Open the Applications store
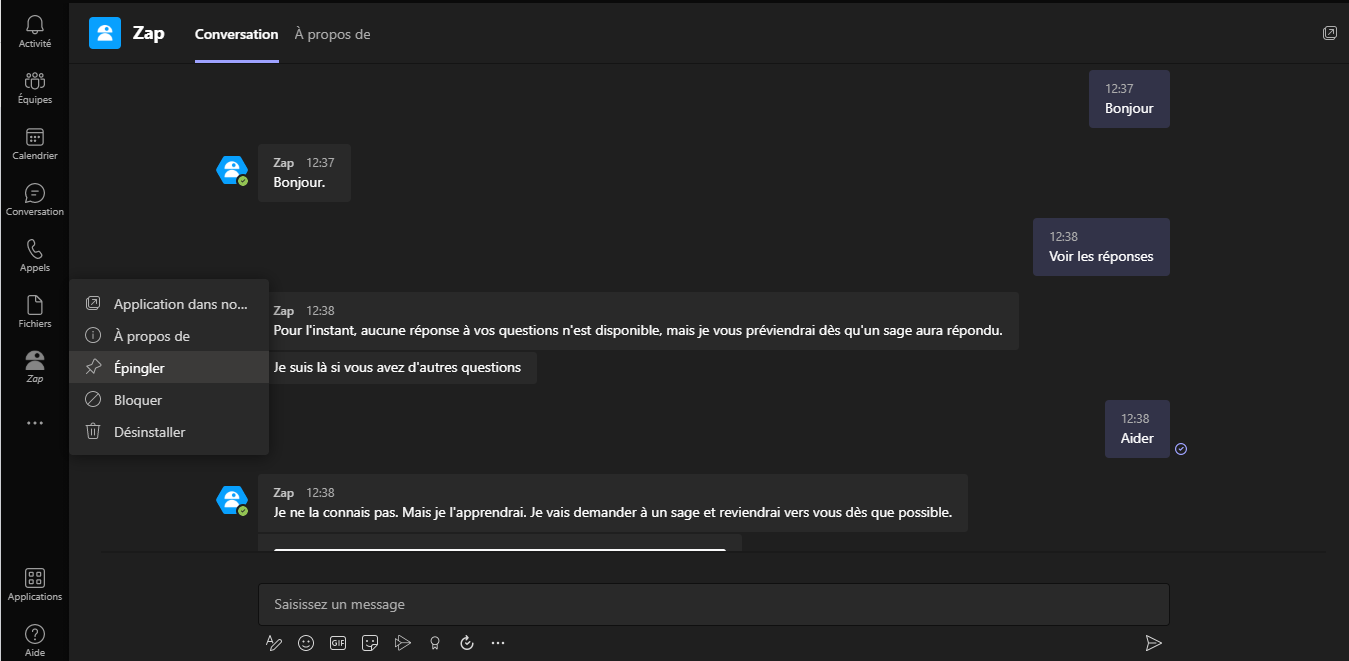The image size is (1349, 661). coord(35,584)
